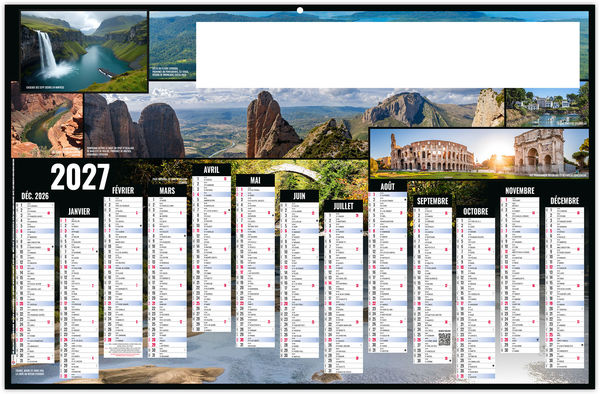Select the MARS month header
The height and width of the screenshot is (394, 600).
pyautogui.click(x=167, y=190)
